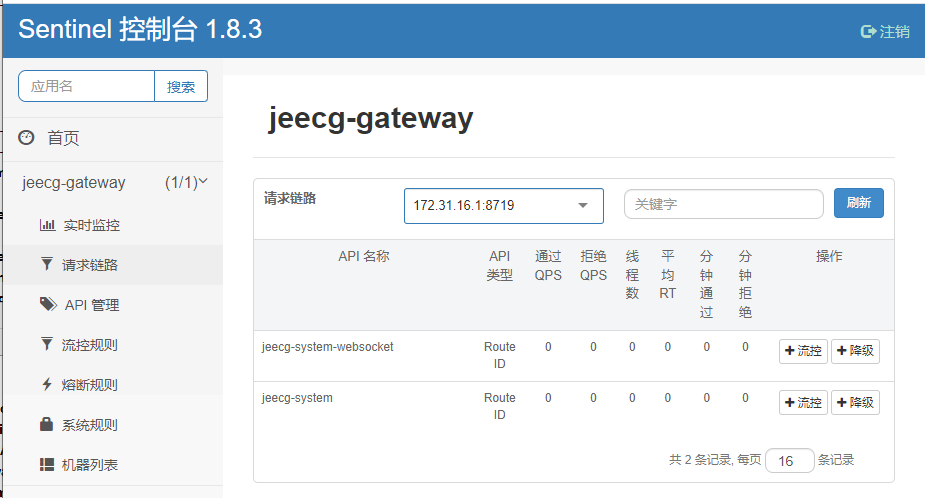Click the logout icon in top header
The height and width of the screenshot is (498, 925).
tap(868, 31)
